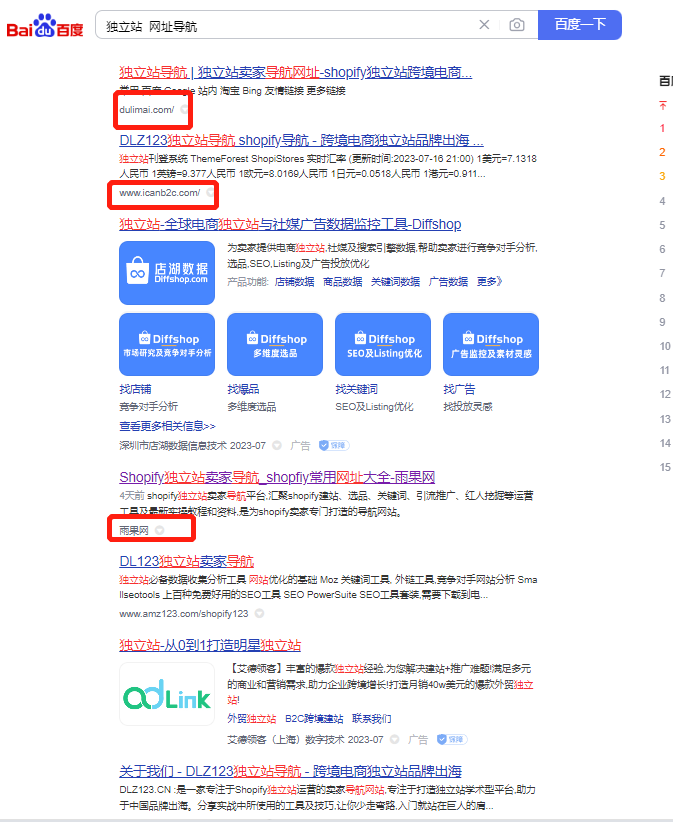Click the Baidu logo
673x822 pixels.
[45, 25]
